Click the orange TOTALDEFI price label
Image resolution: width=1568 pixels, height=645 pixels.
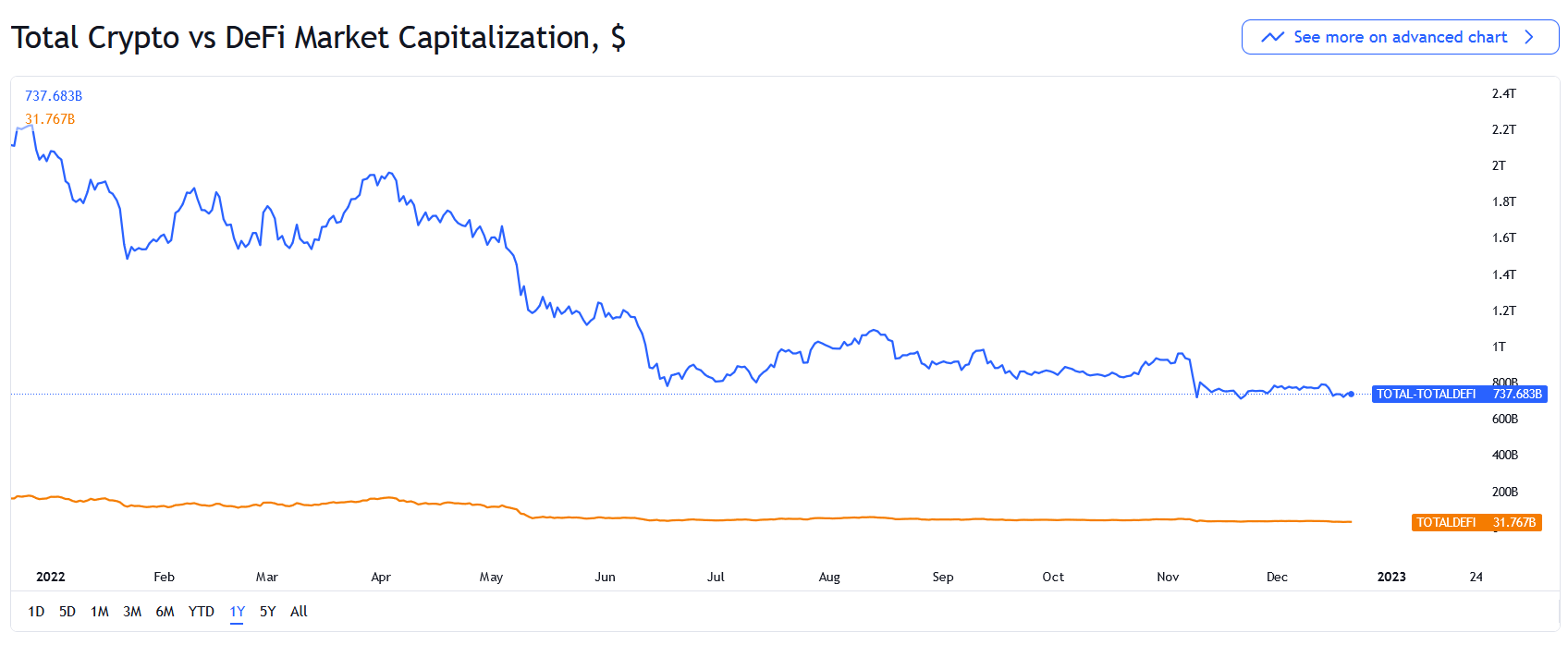1477,523
